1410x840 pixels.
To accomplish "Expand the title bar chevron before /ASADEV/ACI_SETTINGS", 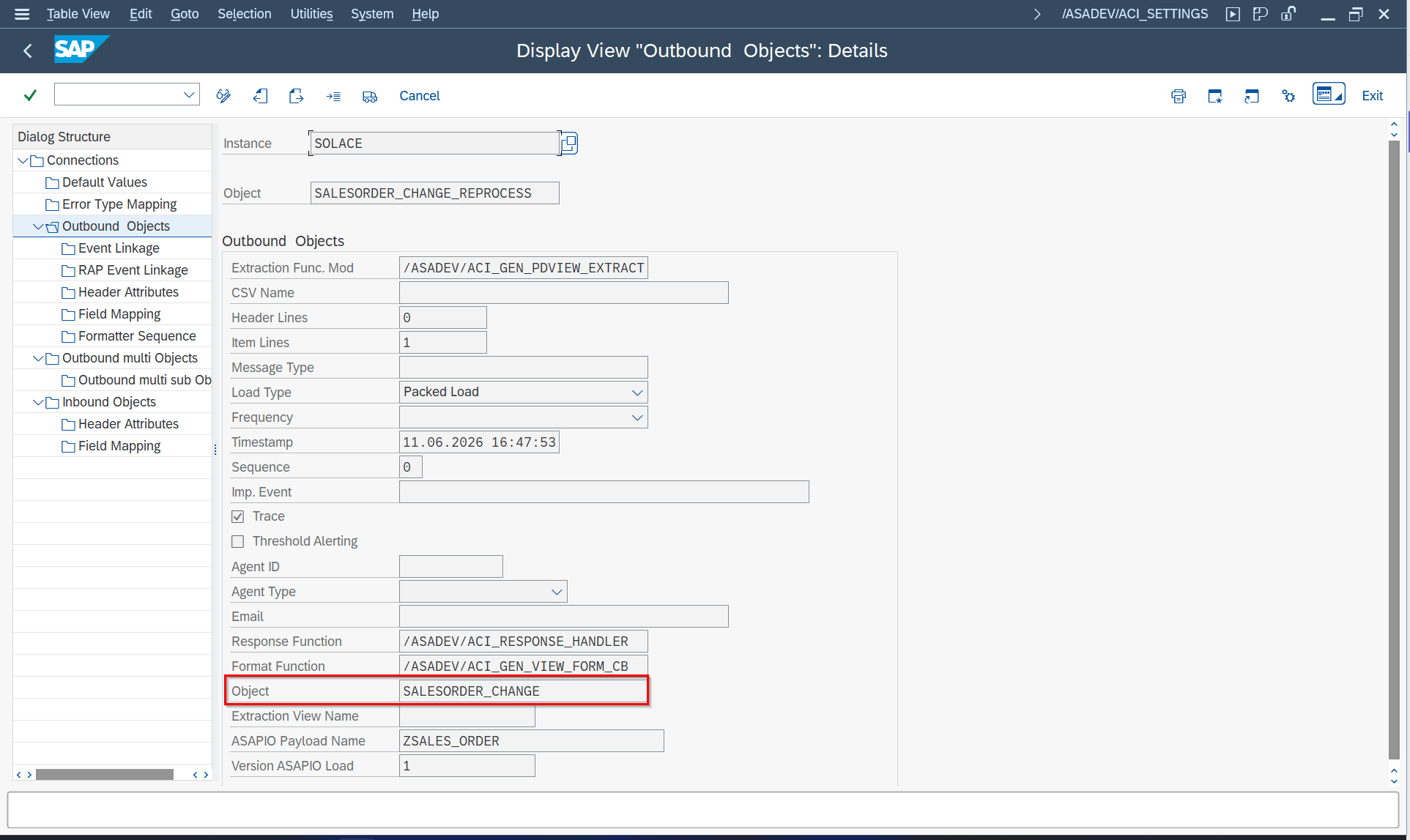I will tap(1036, 14).
